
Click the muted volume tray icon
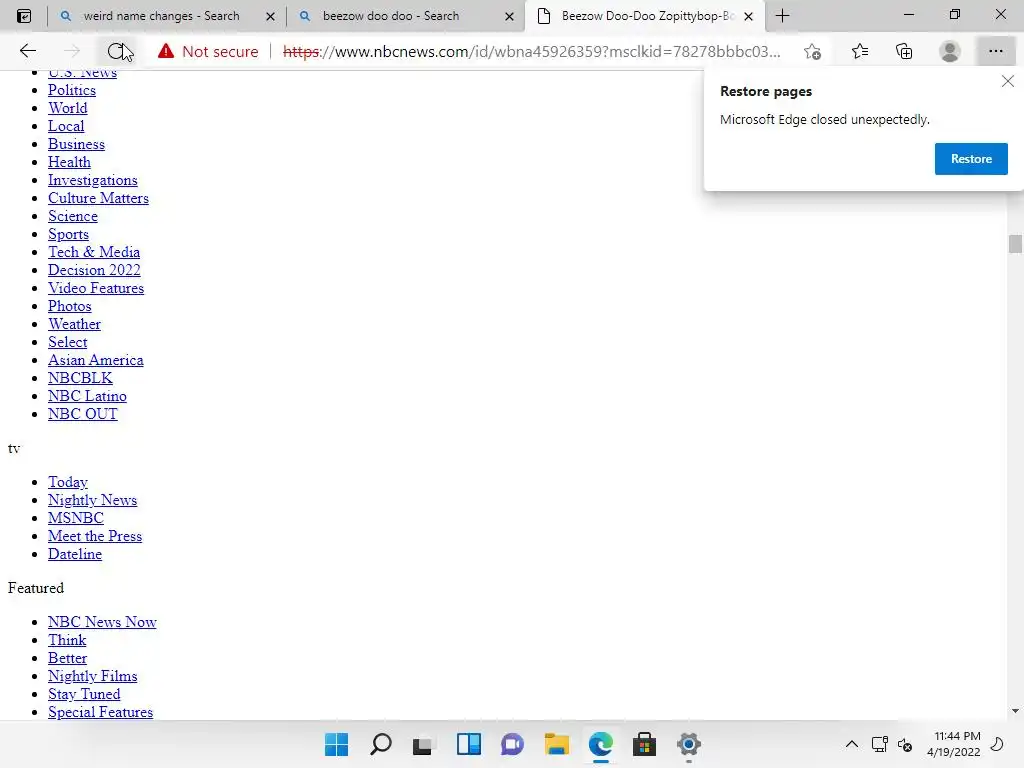click(905, 744)
